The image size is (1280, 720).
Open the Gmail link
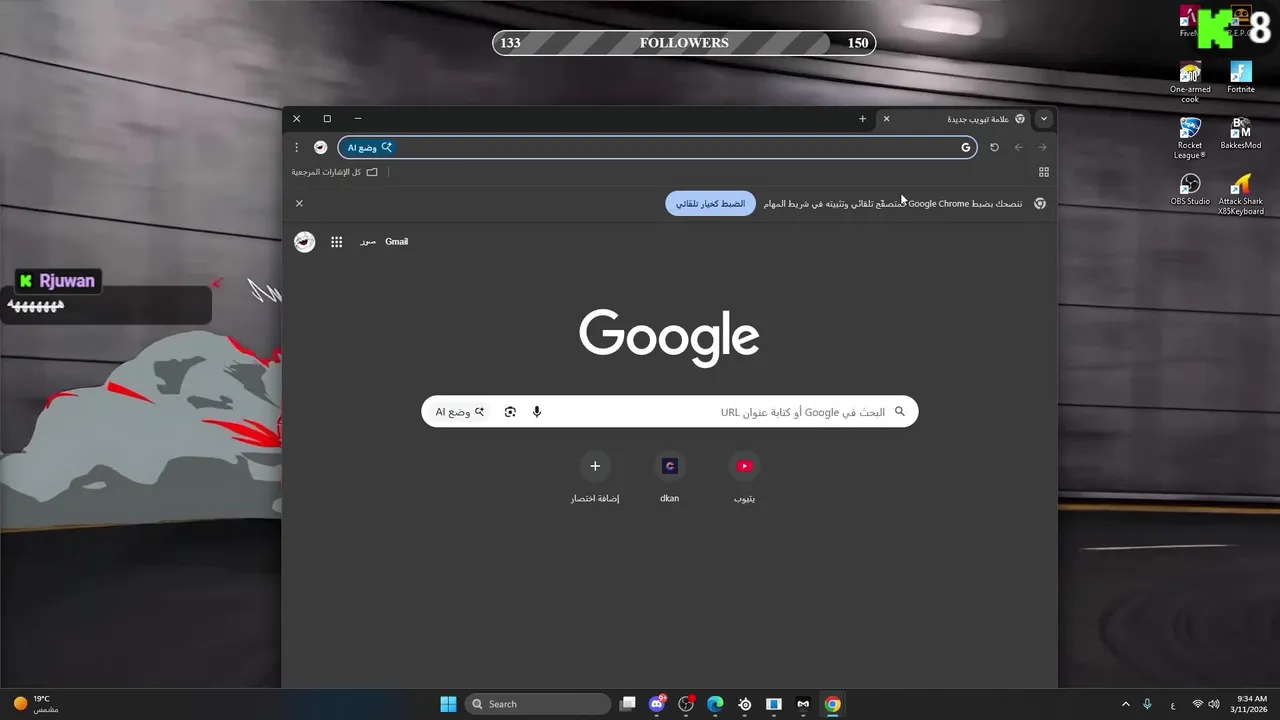396,242
